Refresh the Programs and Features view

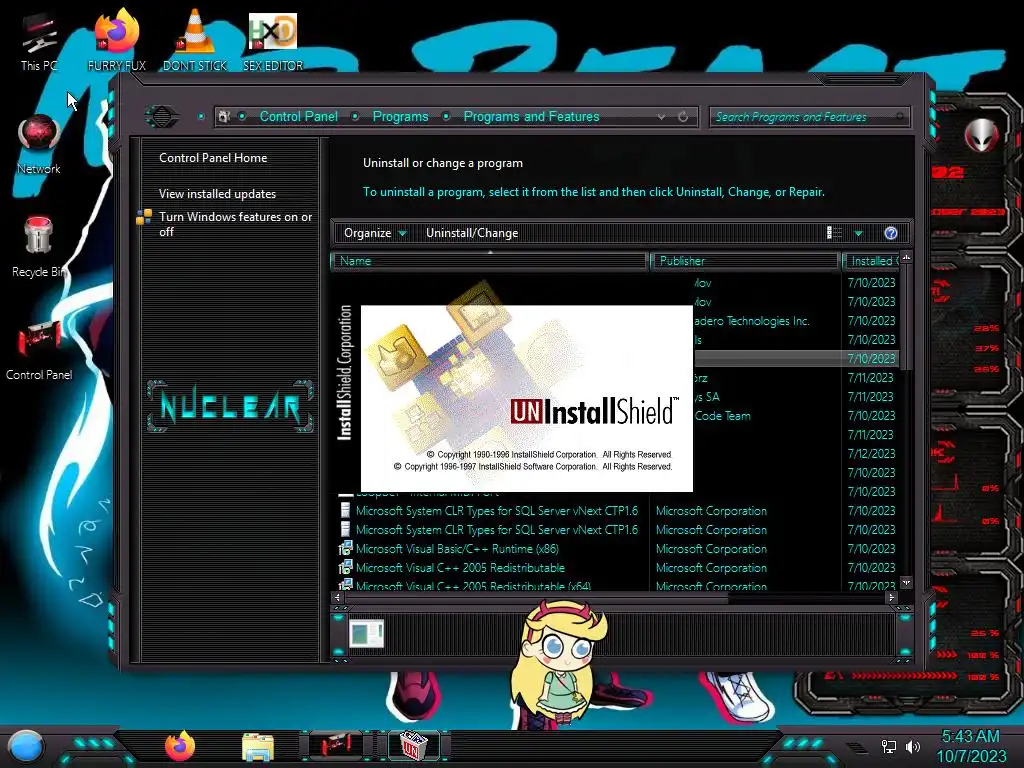[683, 117]
